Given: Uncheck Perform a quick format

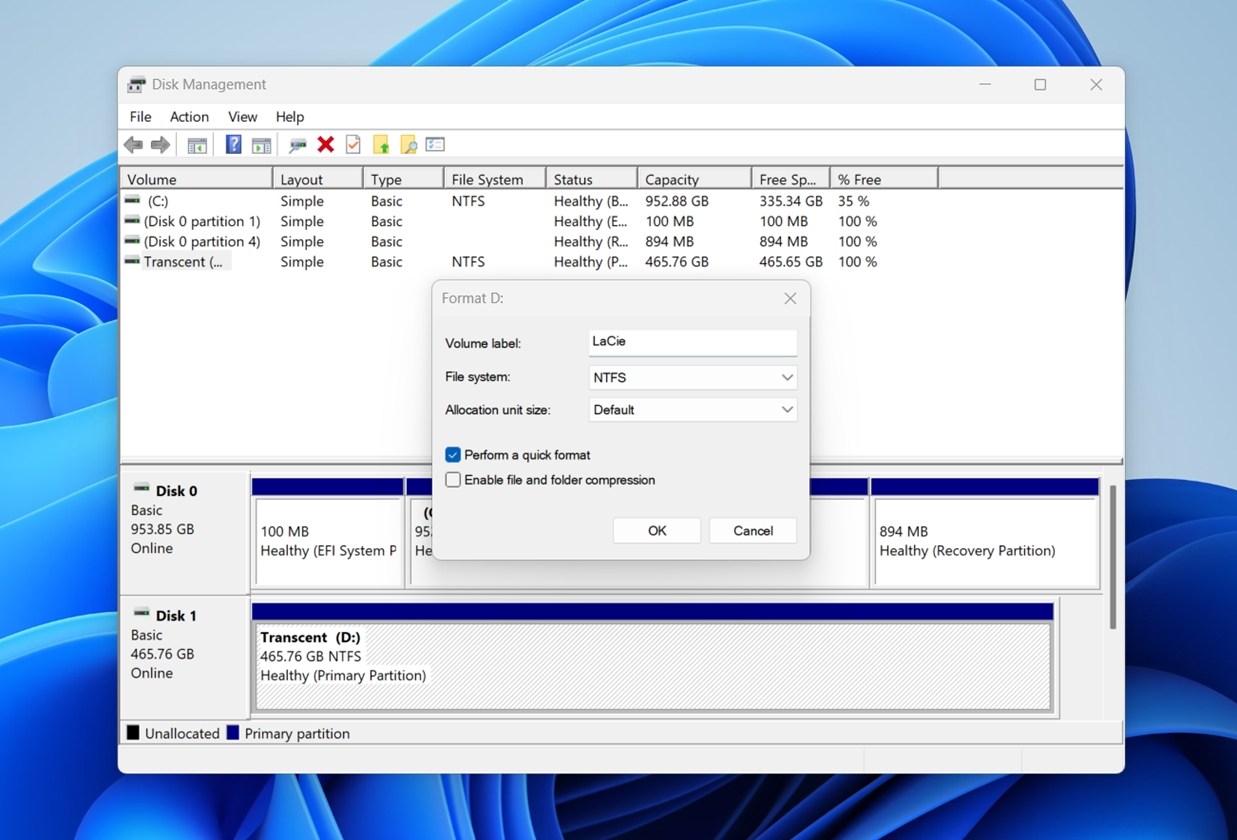Looking at the screenshot, I should pyautogui.click(x=453, y=455).
